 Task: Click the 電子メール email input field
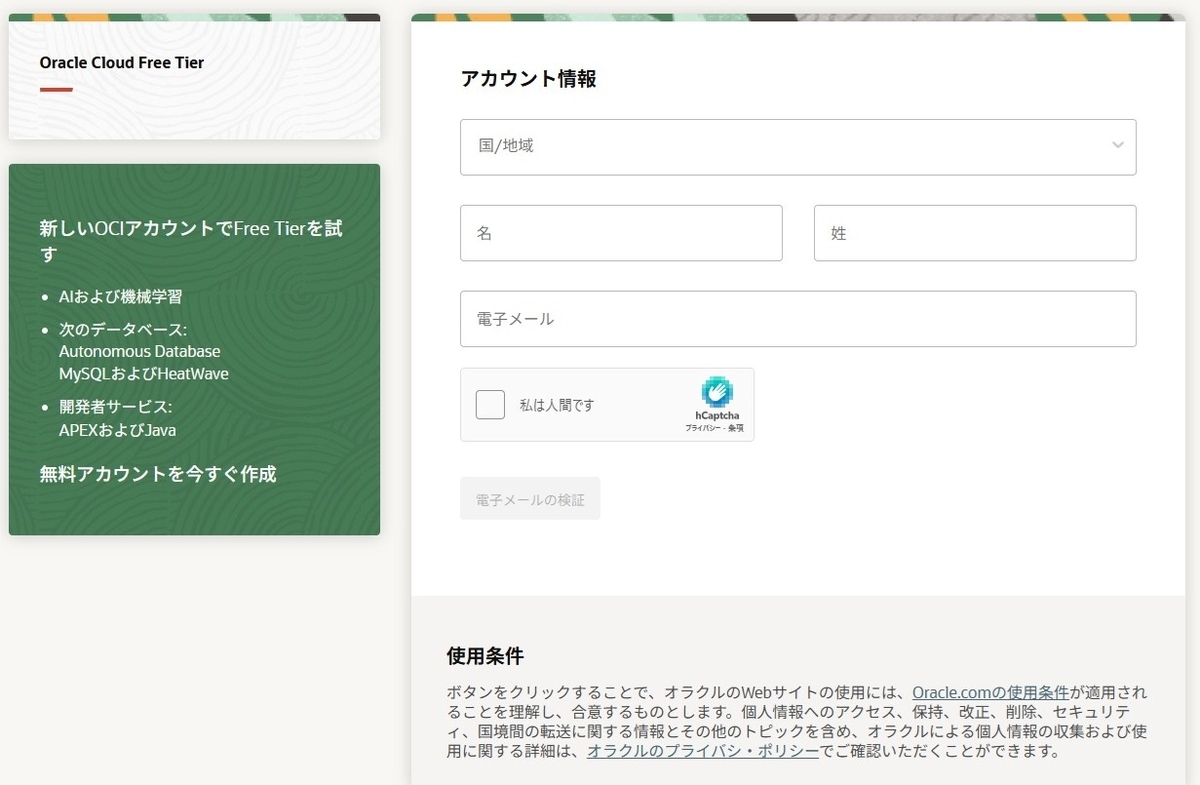[798, 319]
